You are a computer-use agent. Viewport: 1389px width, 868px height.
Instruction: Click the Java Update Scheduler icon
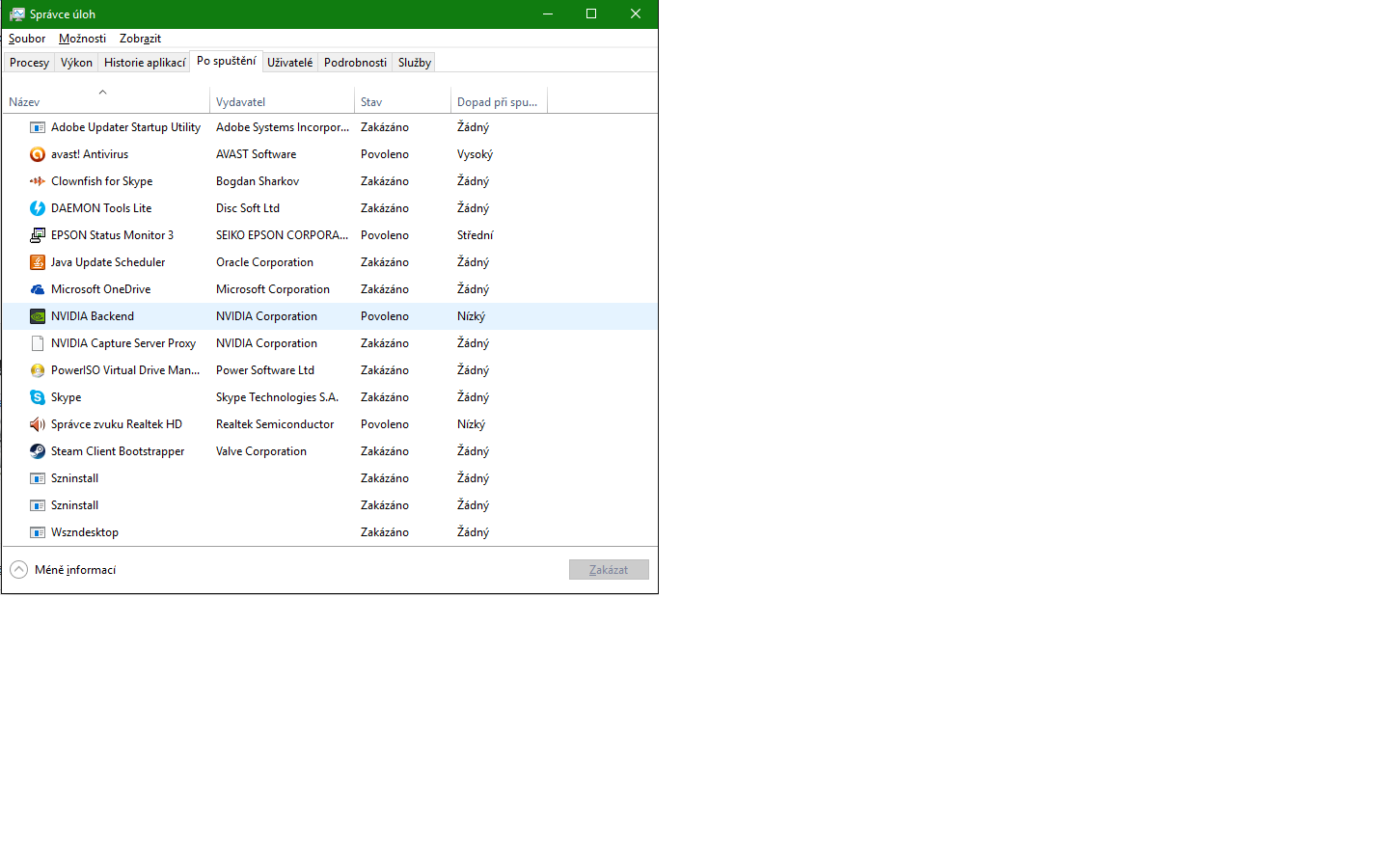tap(38, 262)
